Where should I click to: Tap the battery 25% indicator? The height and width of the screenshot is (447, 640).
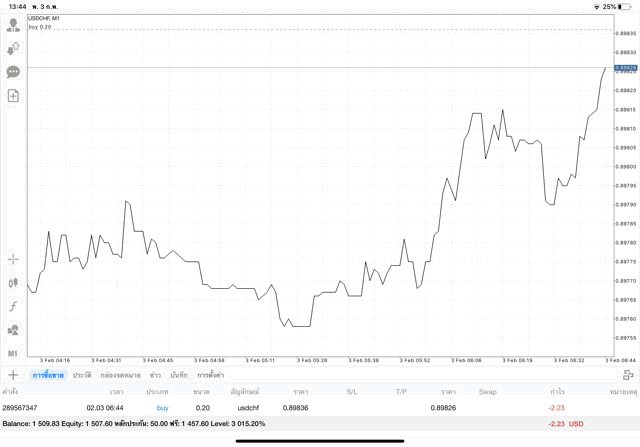pos(617,7)
